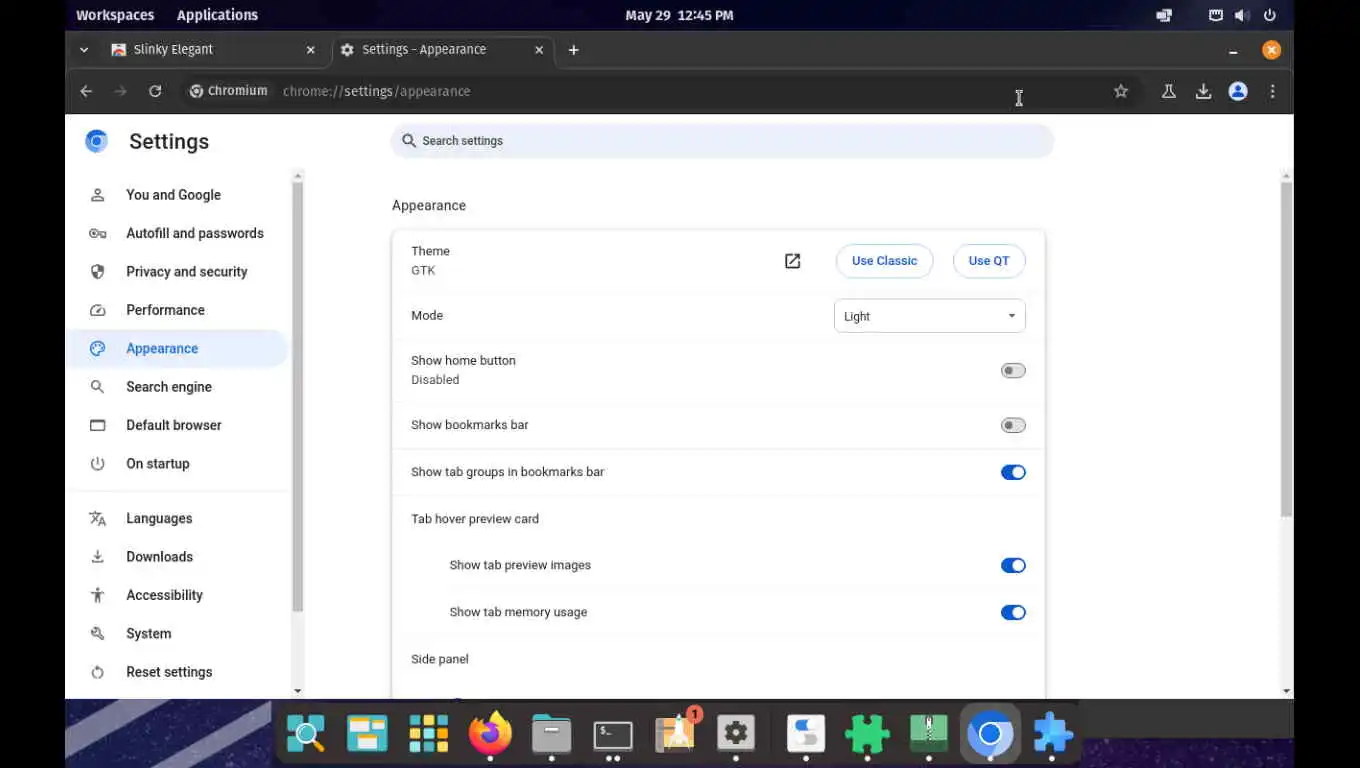Image resolution: width=1360 pixels, height=768 pixels.
Task: Open the tab search dropdown arrow
Action: pyautogui.click(x=84, y=50)
